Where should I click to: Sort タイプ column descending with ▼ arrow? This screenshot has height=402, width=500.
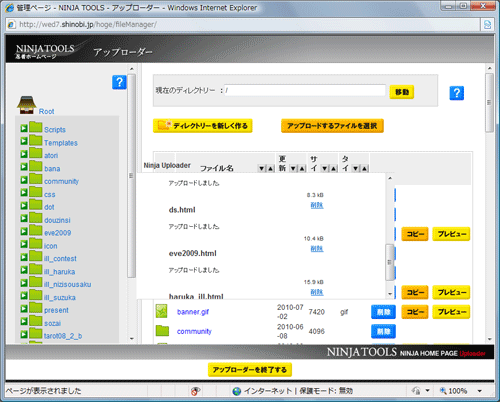click(356, 169)
